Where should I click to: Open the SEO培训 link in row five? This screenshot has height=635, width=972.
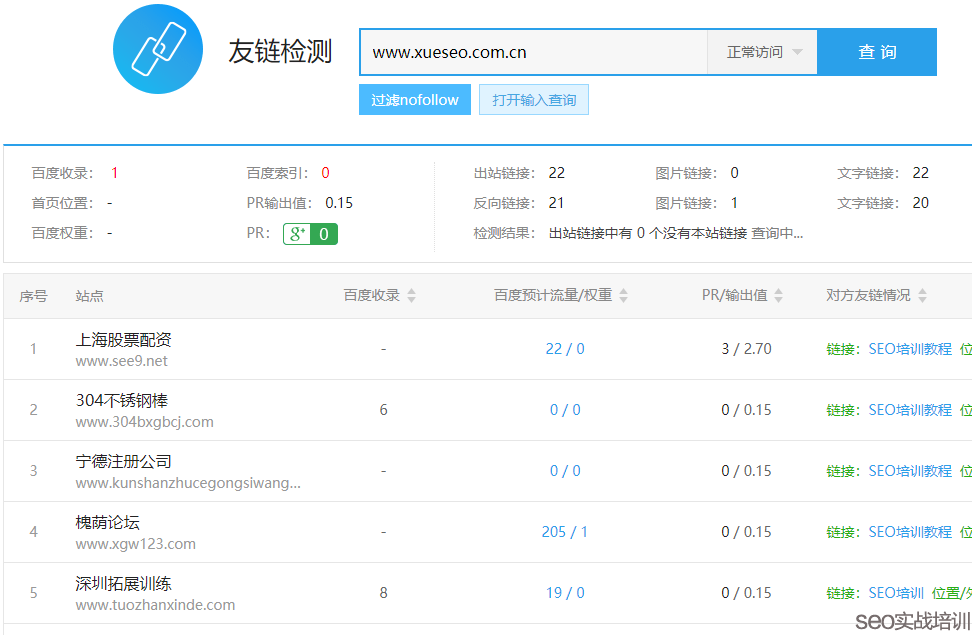[x=895, y=592]
